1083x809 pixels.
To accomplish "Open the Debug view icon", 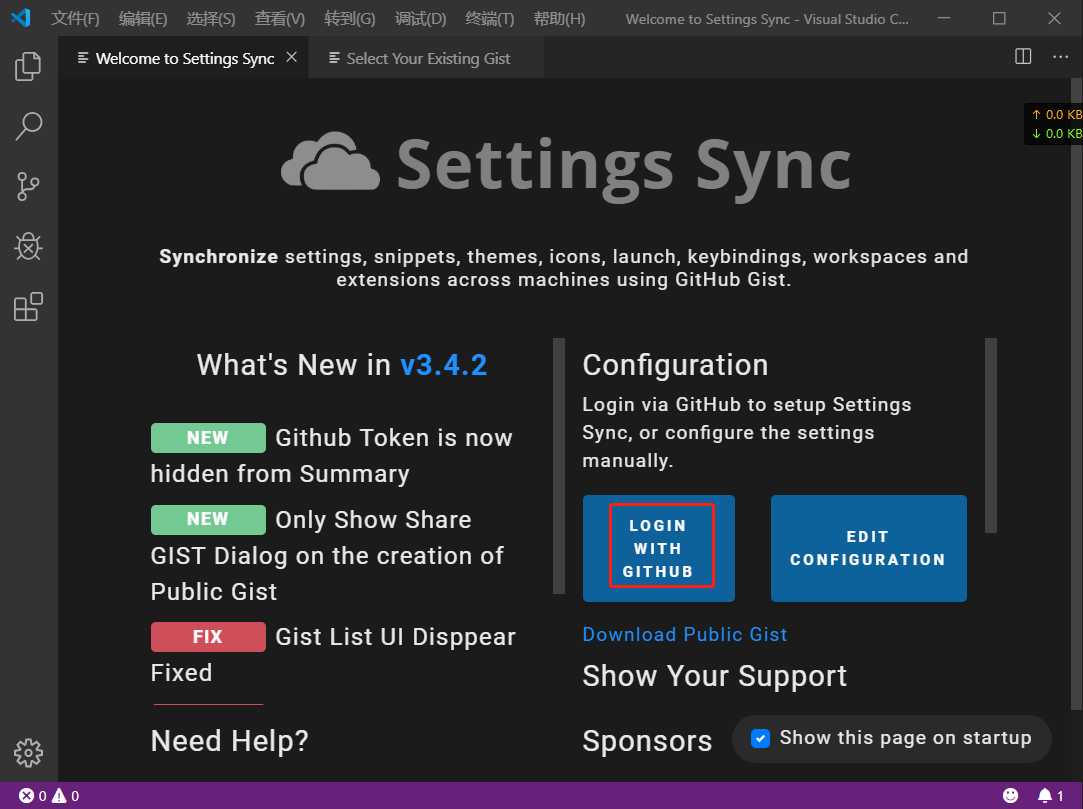I will tap(28, 247).
